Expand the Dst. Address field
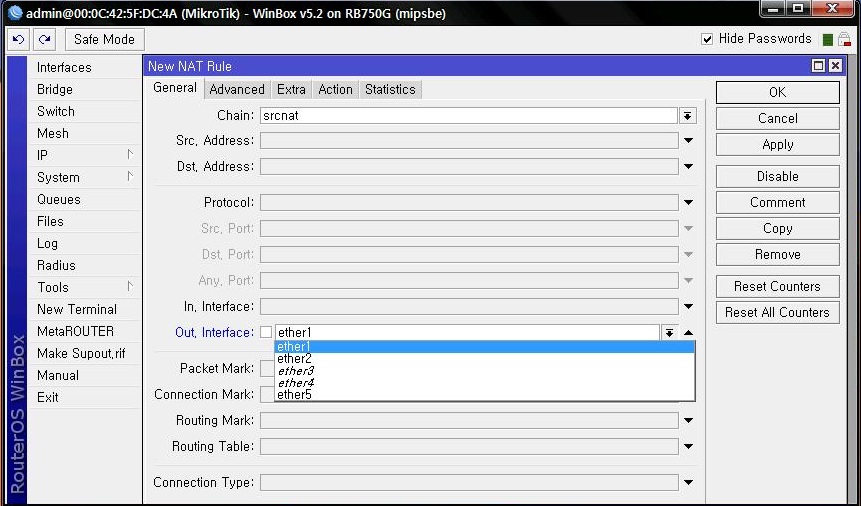The height and width of the screenshot is (506, 861). tap(689, 166)
